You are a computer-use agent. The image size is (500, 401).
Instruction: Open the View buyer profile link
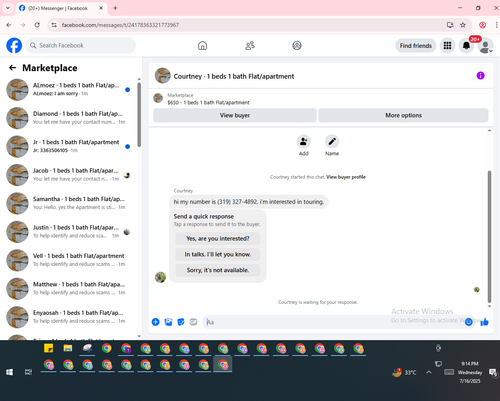(346, 177)
